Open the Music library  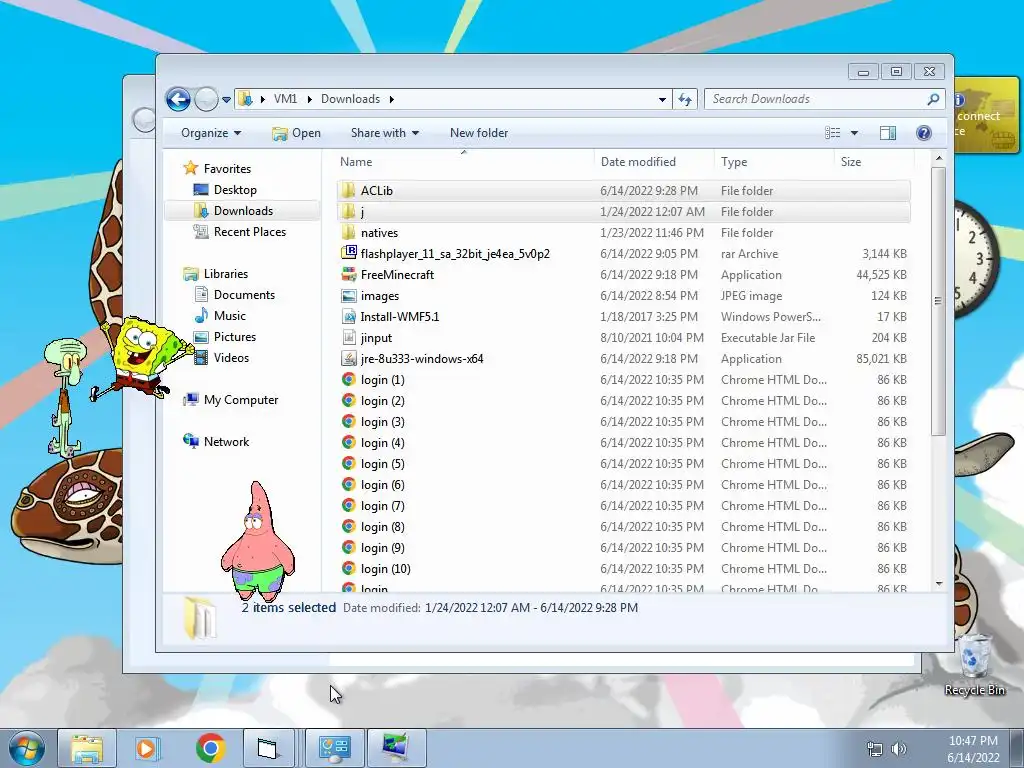click(x=229, y=315)
